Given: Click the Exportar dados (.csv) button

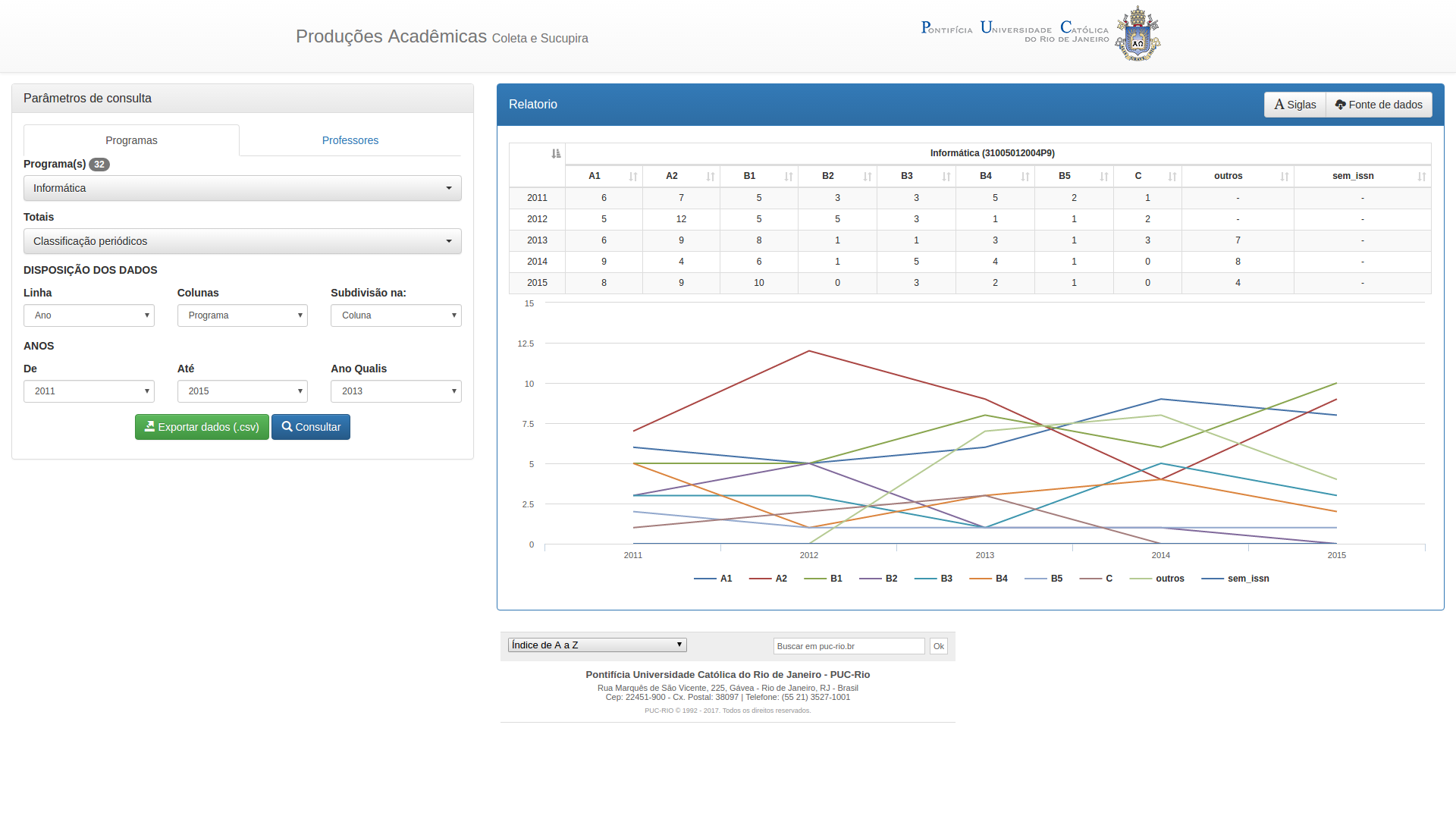Looking at the screenshot, I should (202, 427).
